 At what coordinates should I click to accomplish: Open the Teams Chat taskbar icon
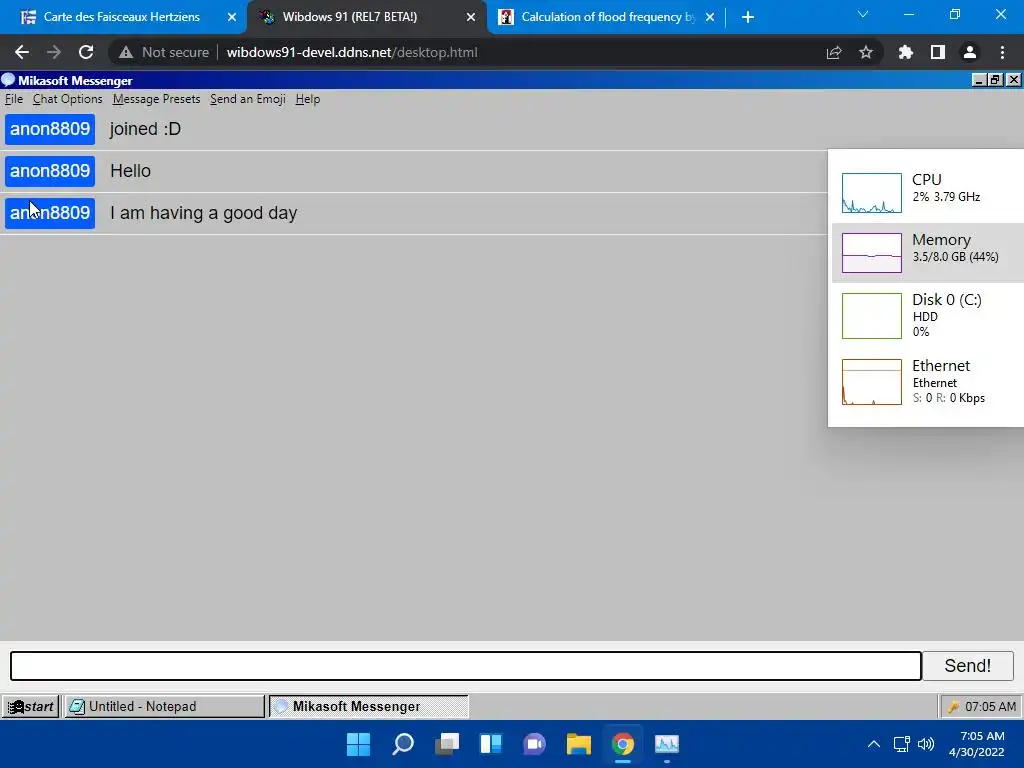[534, 744]
